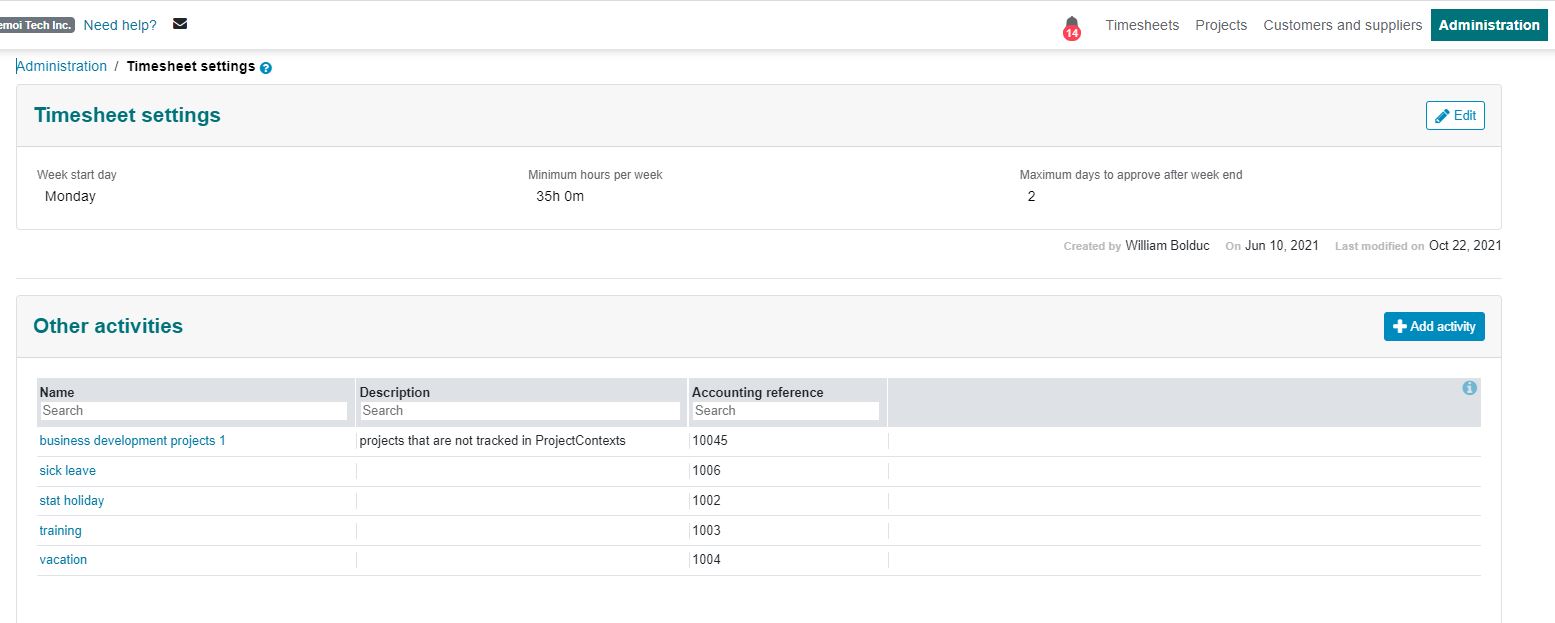Image resolution: width=1555 pixels, height=623 pixels.
Task: Open the notifications bell showing 14
Action: 1072,27
